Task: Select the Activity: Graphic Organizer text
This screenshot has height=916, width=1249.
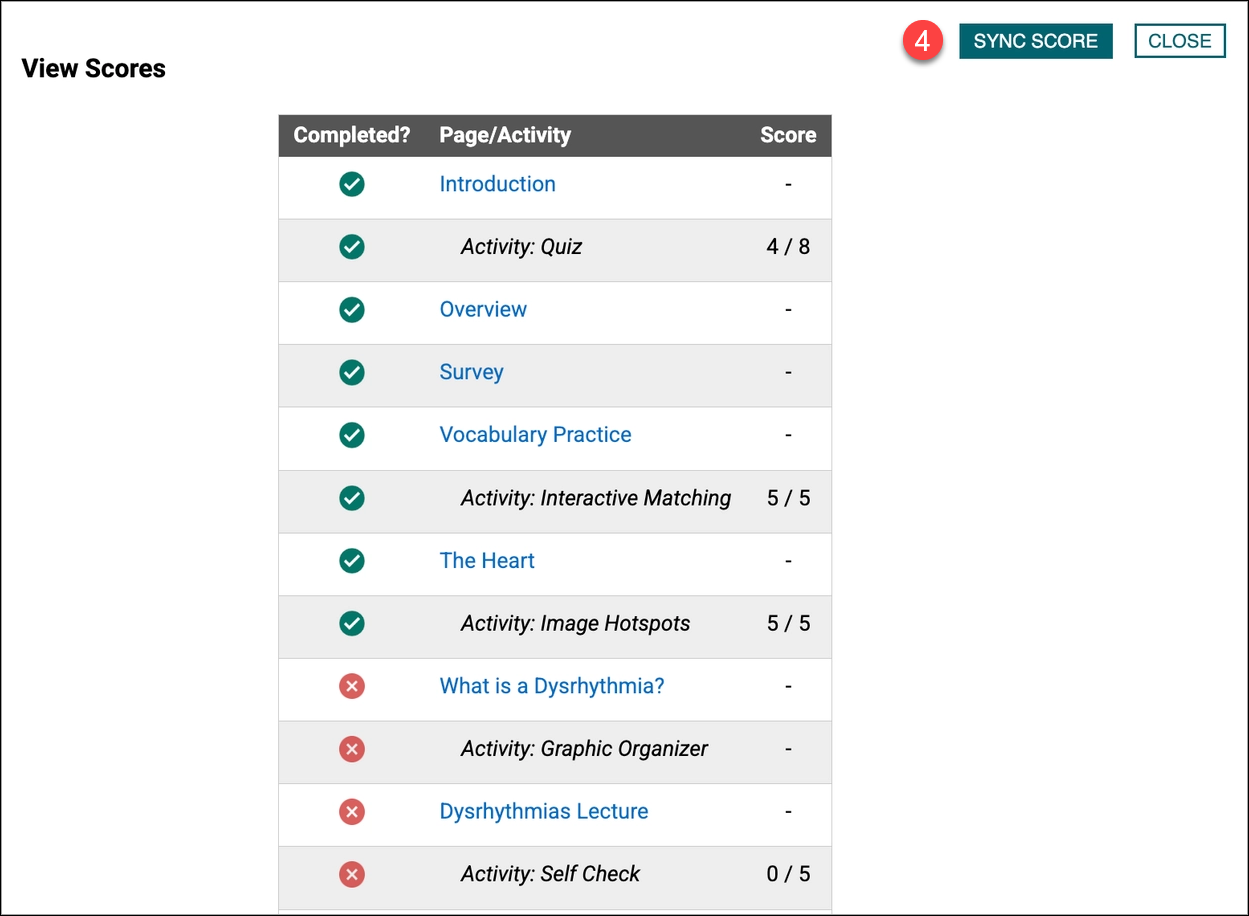Action: click(584, 749)
